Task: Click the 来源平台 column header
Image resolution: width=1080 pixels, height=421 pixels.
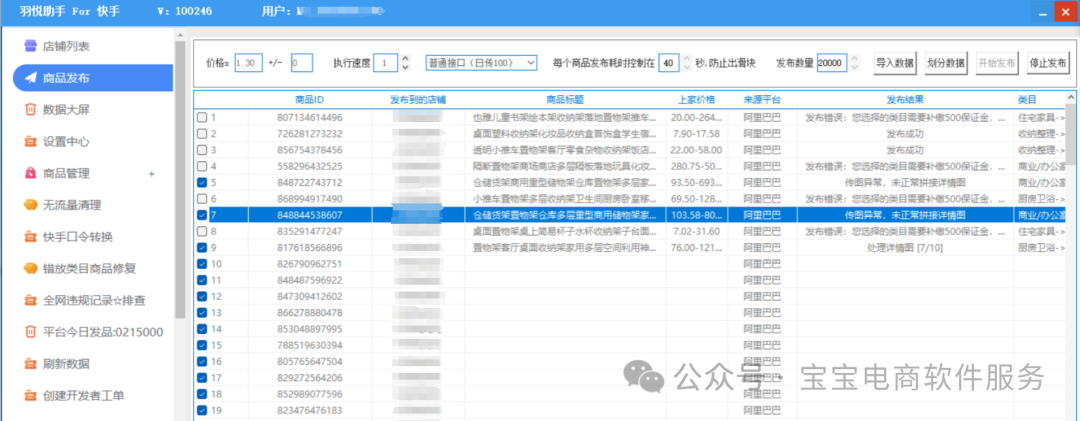Action: [x=762, y=100]
